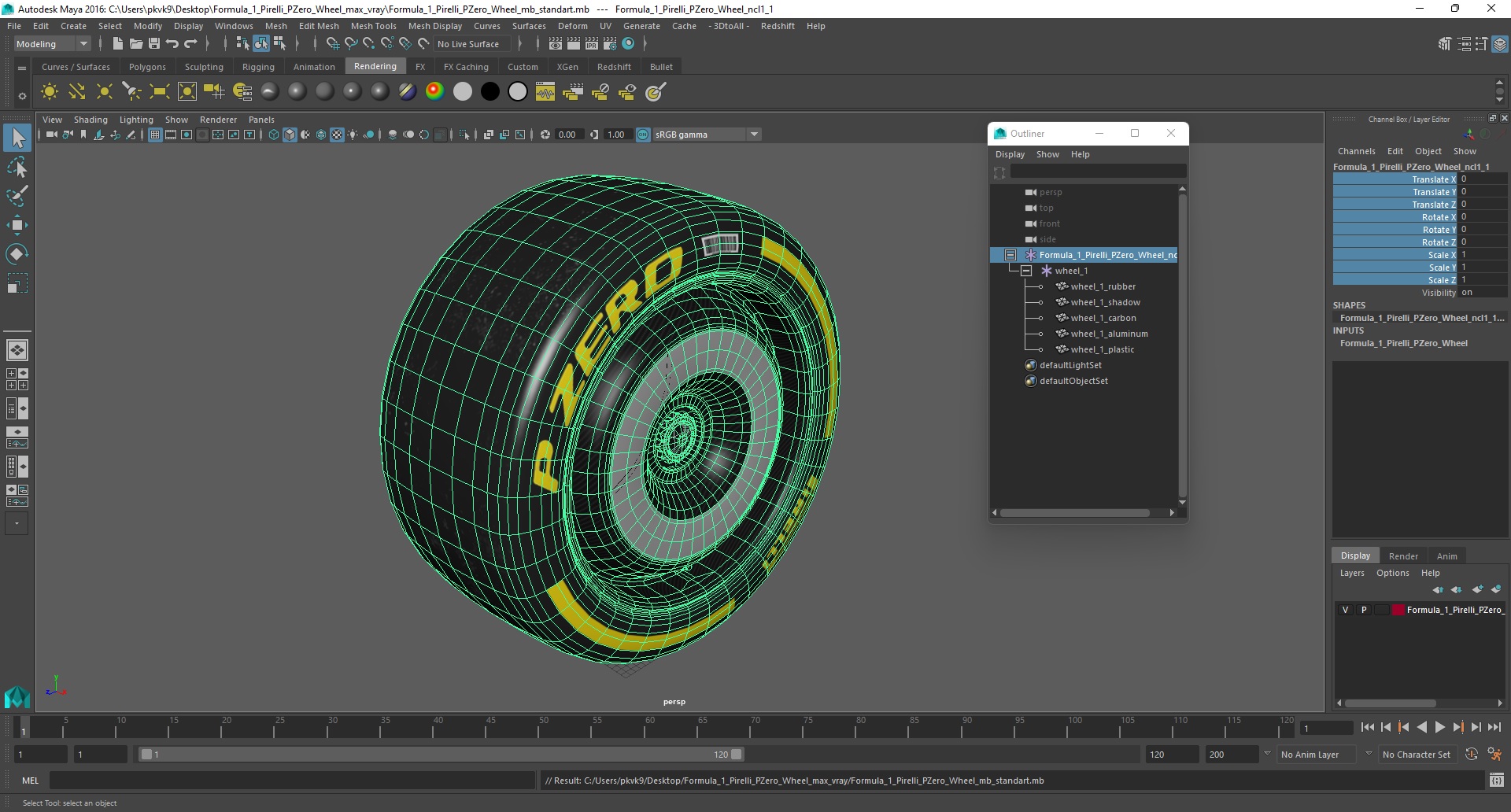1511x812 pixels.
Task: Collapse the wheel_1 group in Outliner
Action: pos(1026,271)
